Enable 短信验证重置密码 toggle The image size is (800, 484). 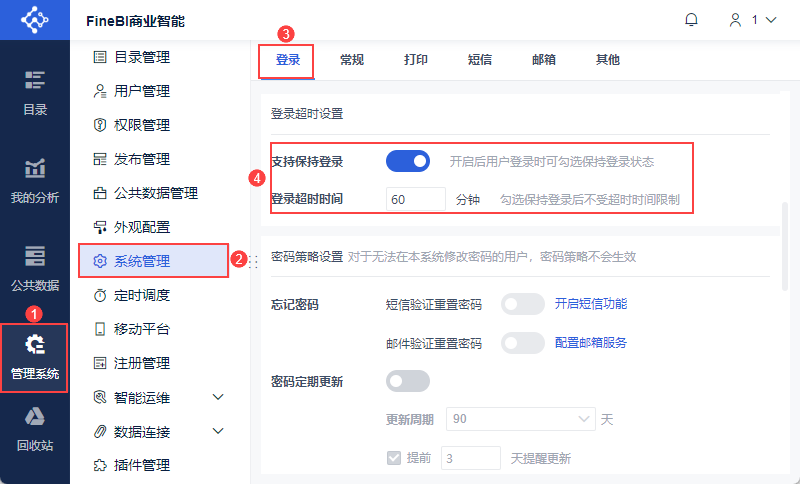(523, 304)
